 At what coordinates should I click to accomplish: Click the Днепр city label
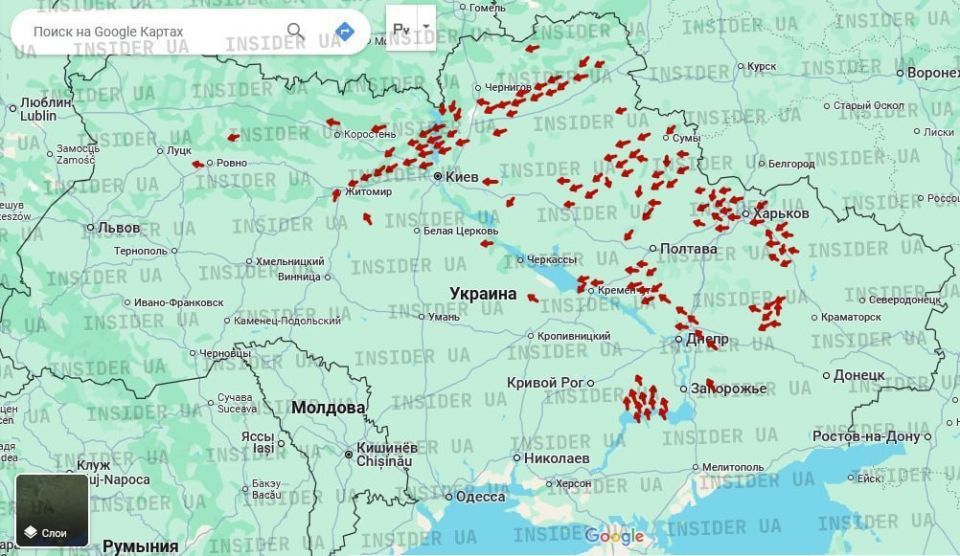[x=706, y=339]
